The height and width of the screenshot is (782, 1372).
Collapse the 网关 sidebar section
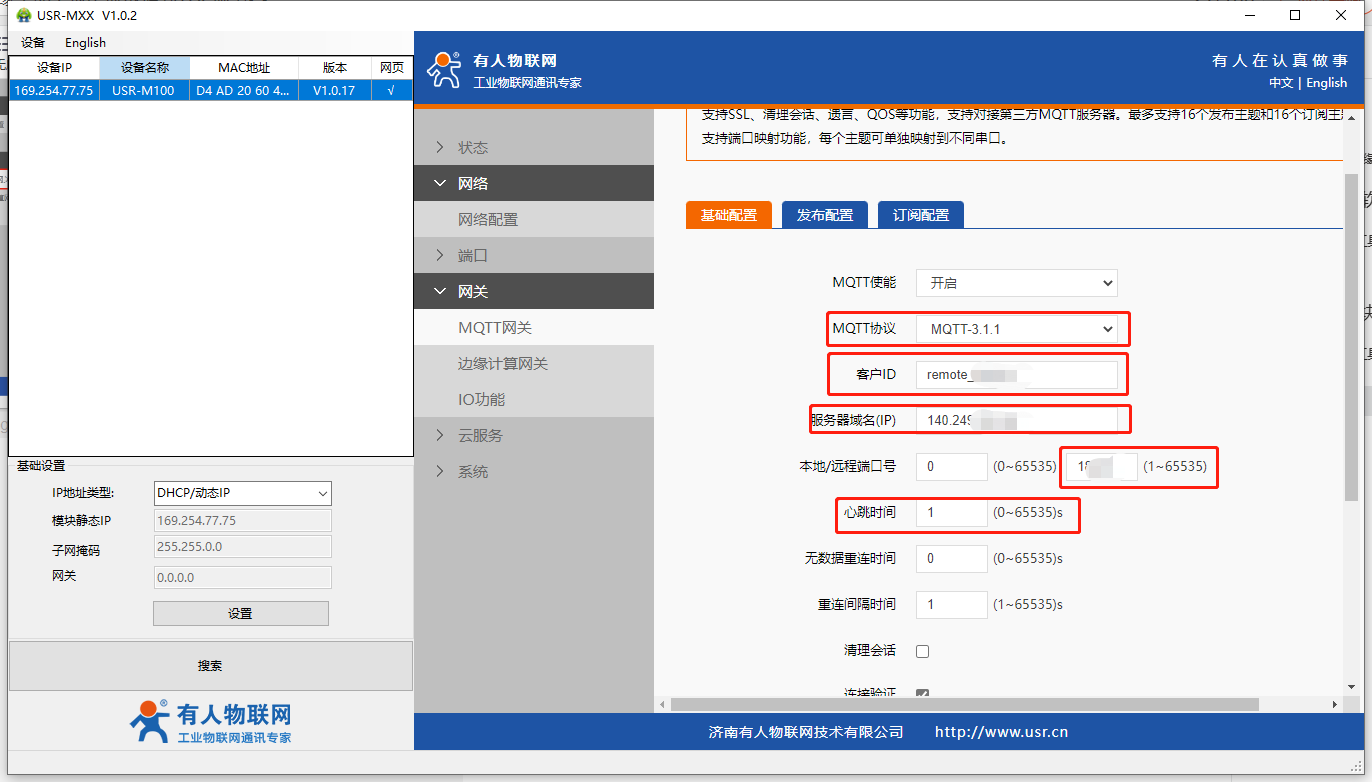click(x=534, y=292)
